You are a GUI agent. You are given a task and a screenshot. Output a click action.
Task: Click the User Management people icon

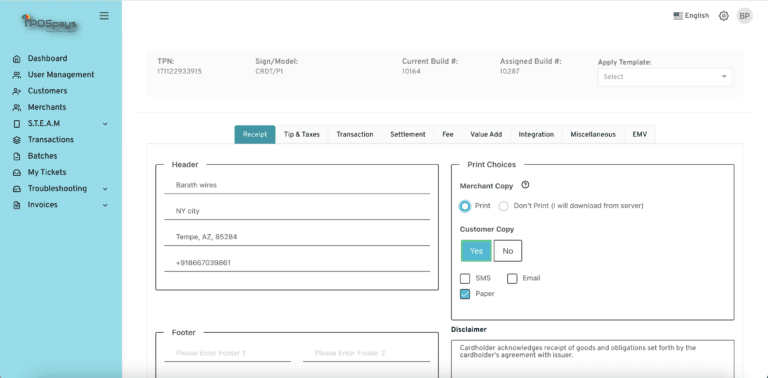[17, 75]
